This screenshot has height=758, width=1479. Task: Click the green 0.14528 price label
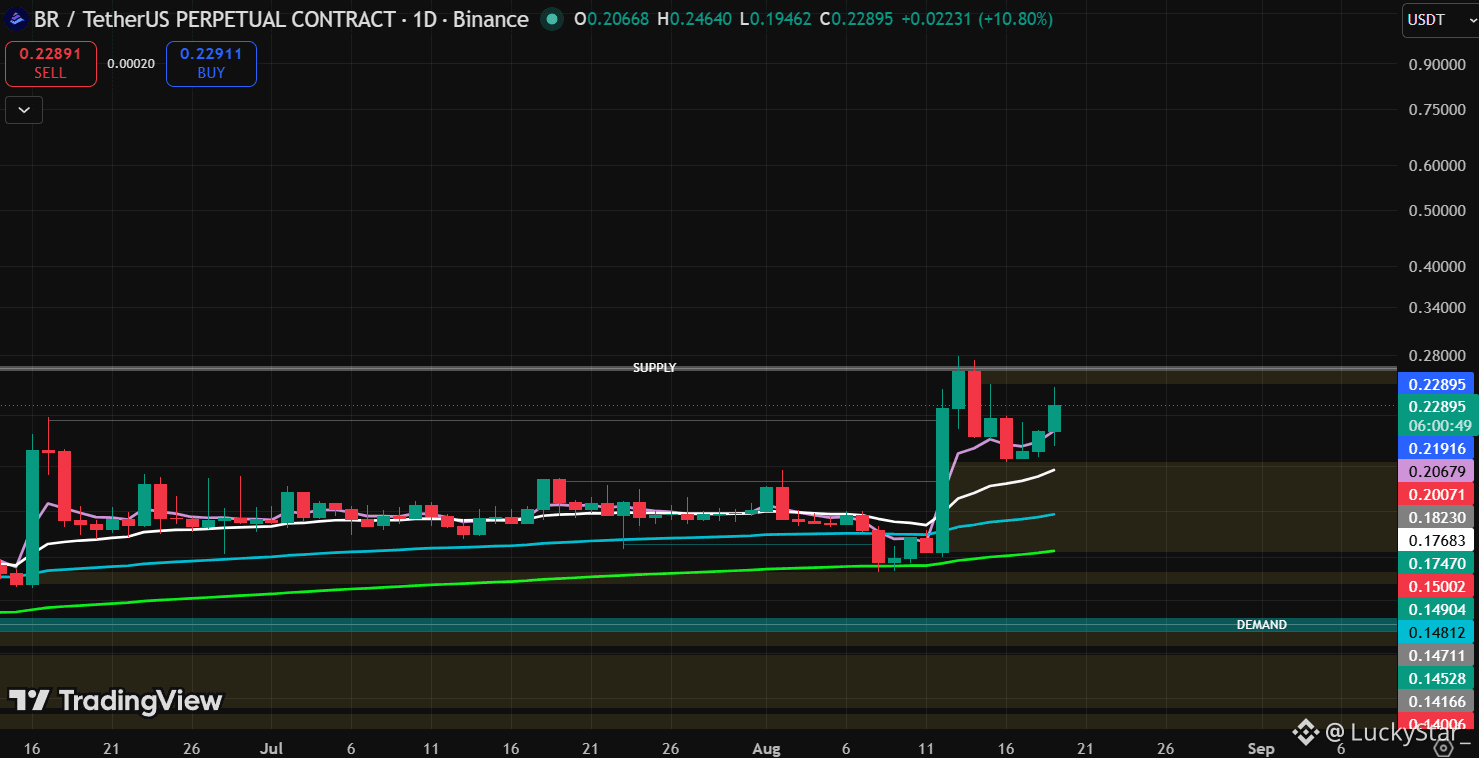pos(1437,679)
